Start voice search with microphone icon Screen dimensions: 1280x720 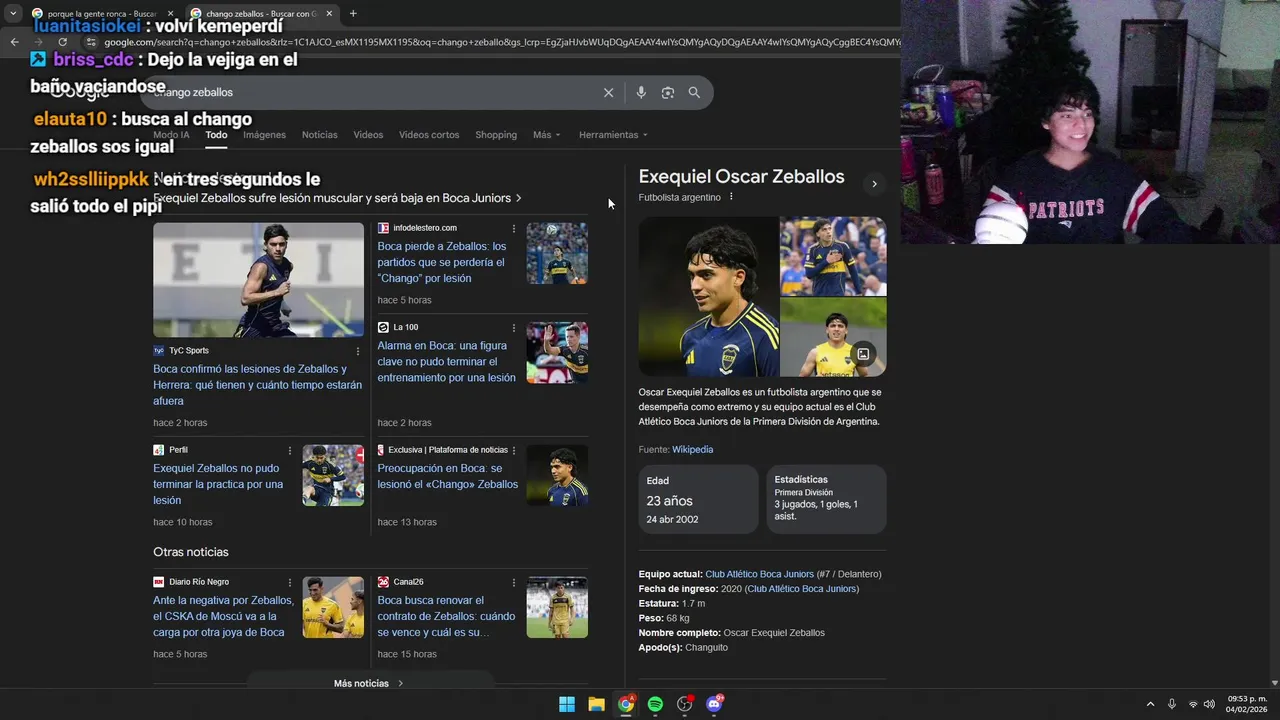tap(641, 92)
